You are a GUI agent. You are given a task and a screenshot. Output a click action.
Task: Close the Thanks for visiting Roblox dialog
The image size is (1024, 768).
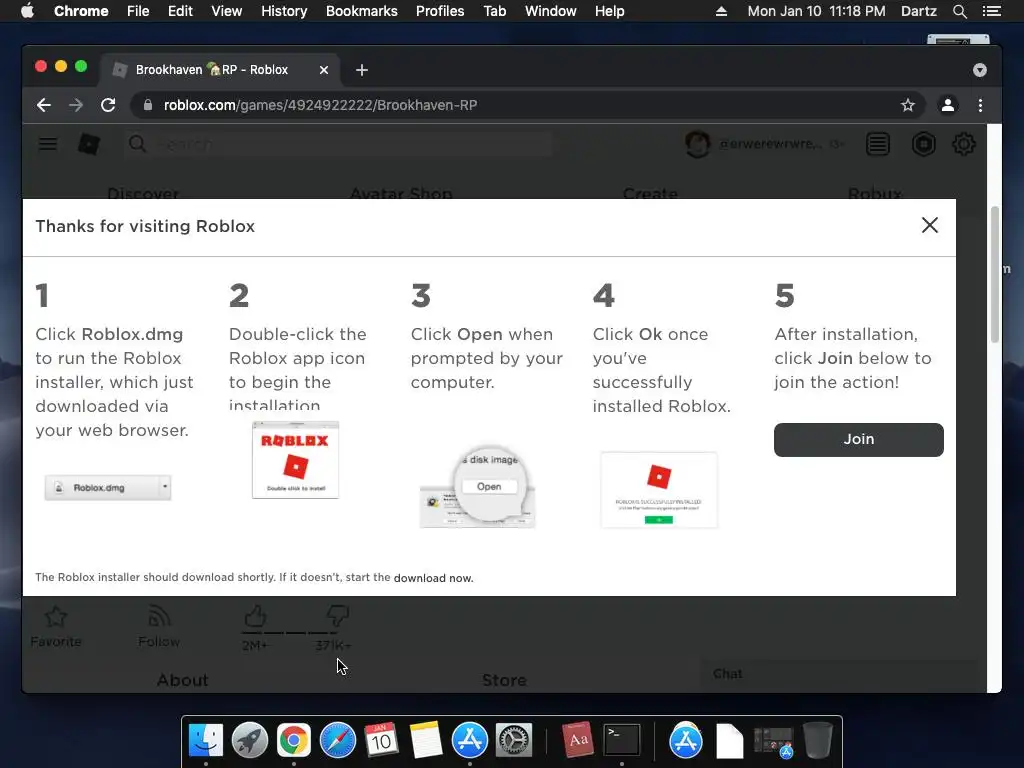pos(929,225)
